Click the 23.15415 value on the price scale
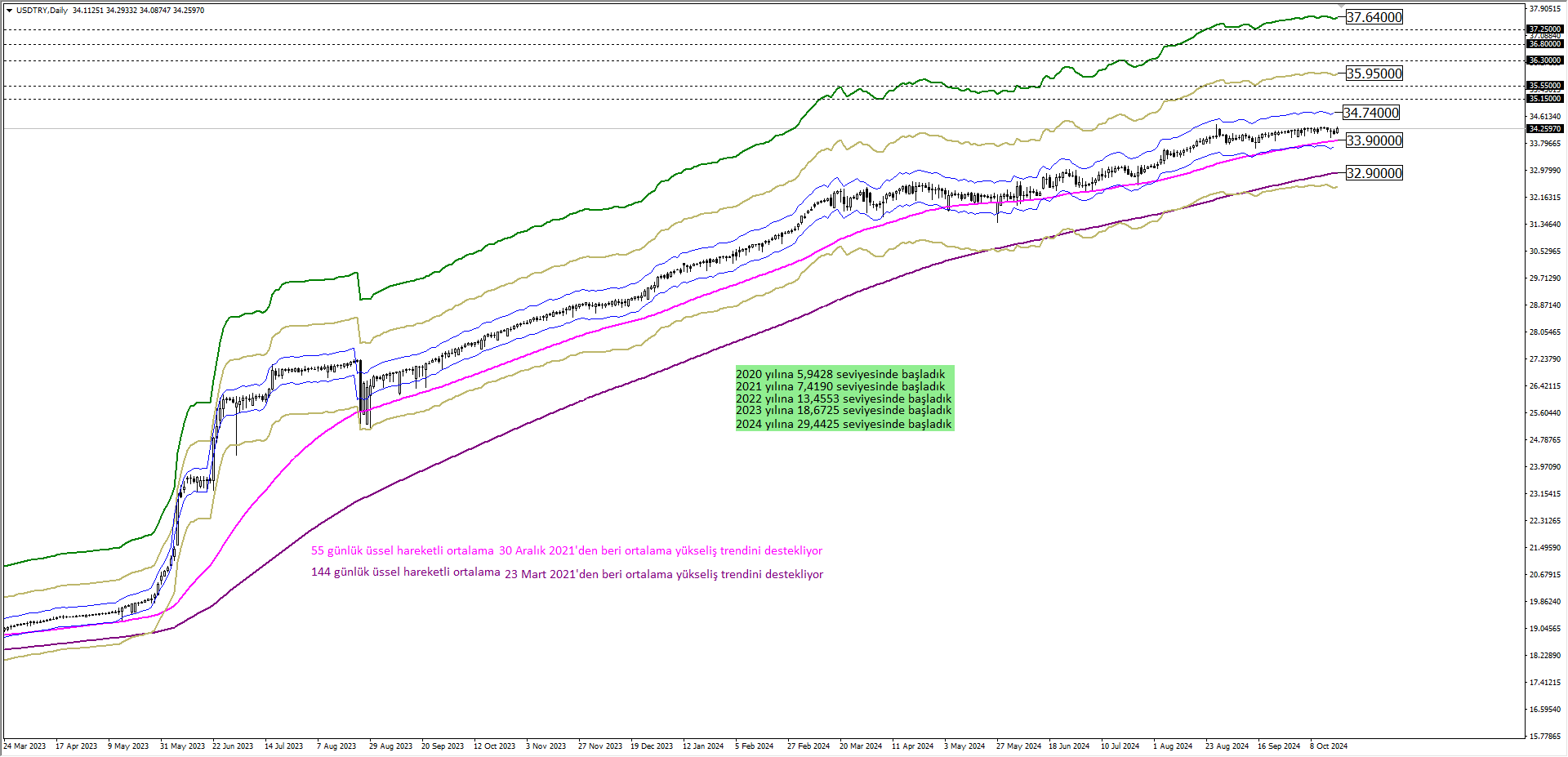Screen dimensions: 1568x757 point(1544,494)
